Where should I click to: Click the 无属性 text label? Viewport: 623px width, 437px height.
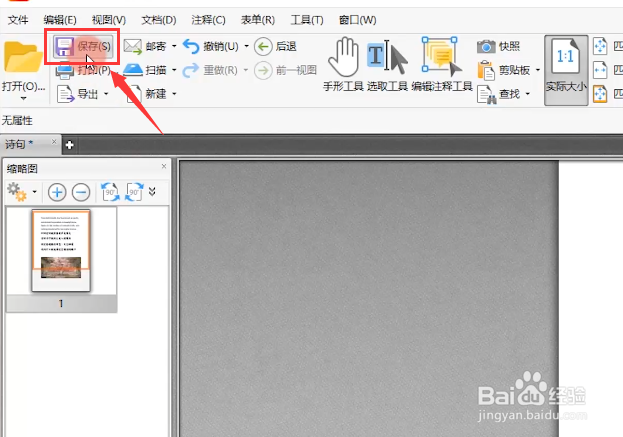(17, 120)
